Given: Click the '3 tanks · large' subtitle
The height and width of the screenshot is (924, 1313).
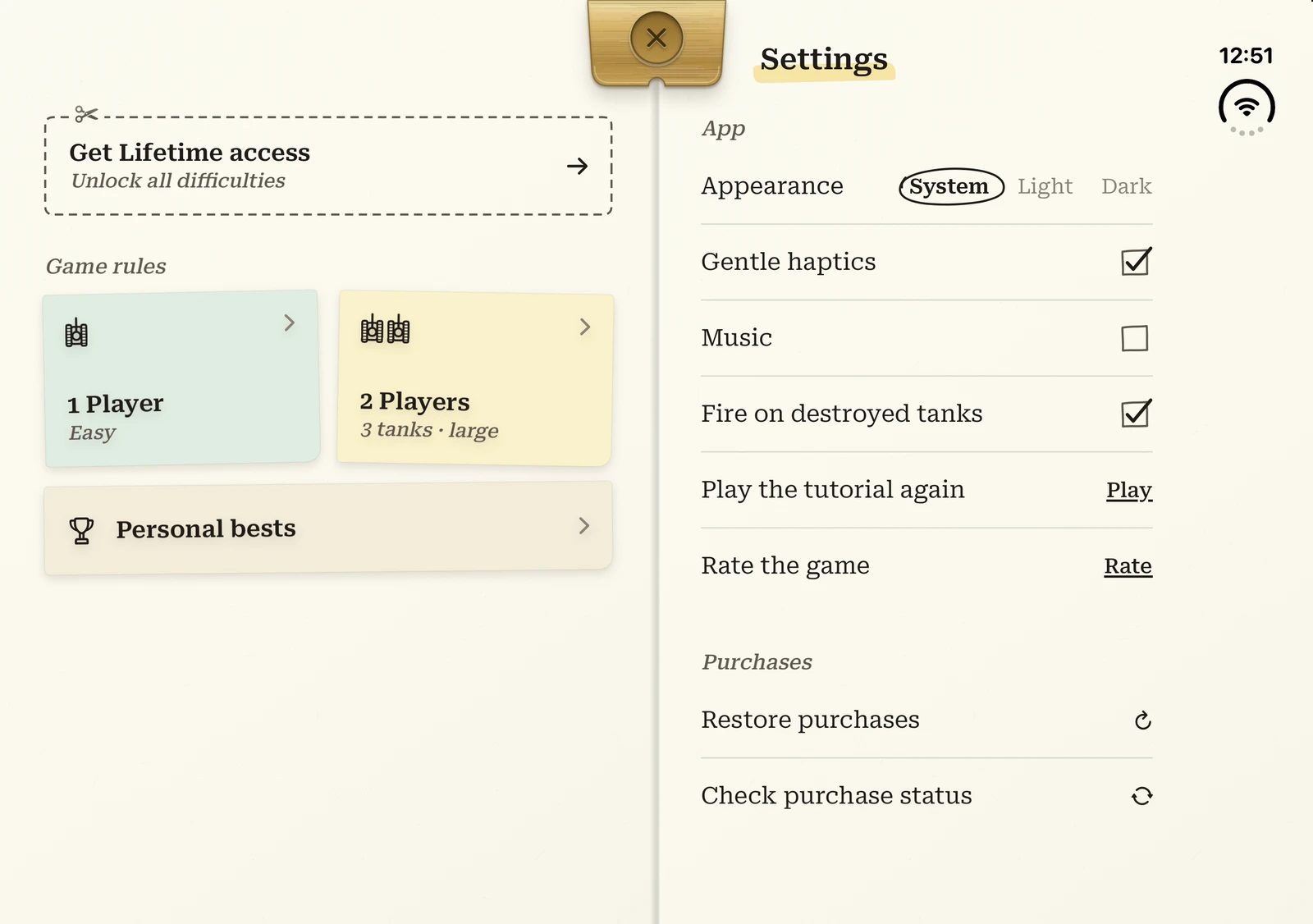Looking at the screenshot, I should [x=429, y=430].
